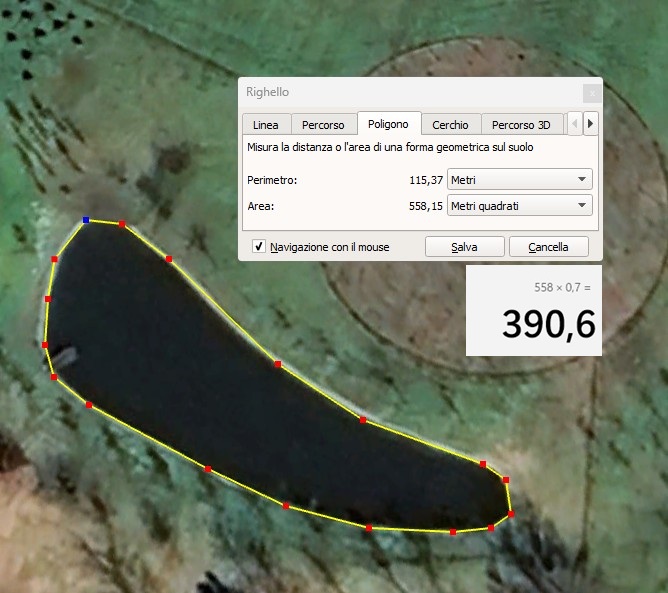Open the Percorso 3D tab
The height and width of the screenshot is (593, 668).
tap(521, 125)
